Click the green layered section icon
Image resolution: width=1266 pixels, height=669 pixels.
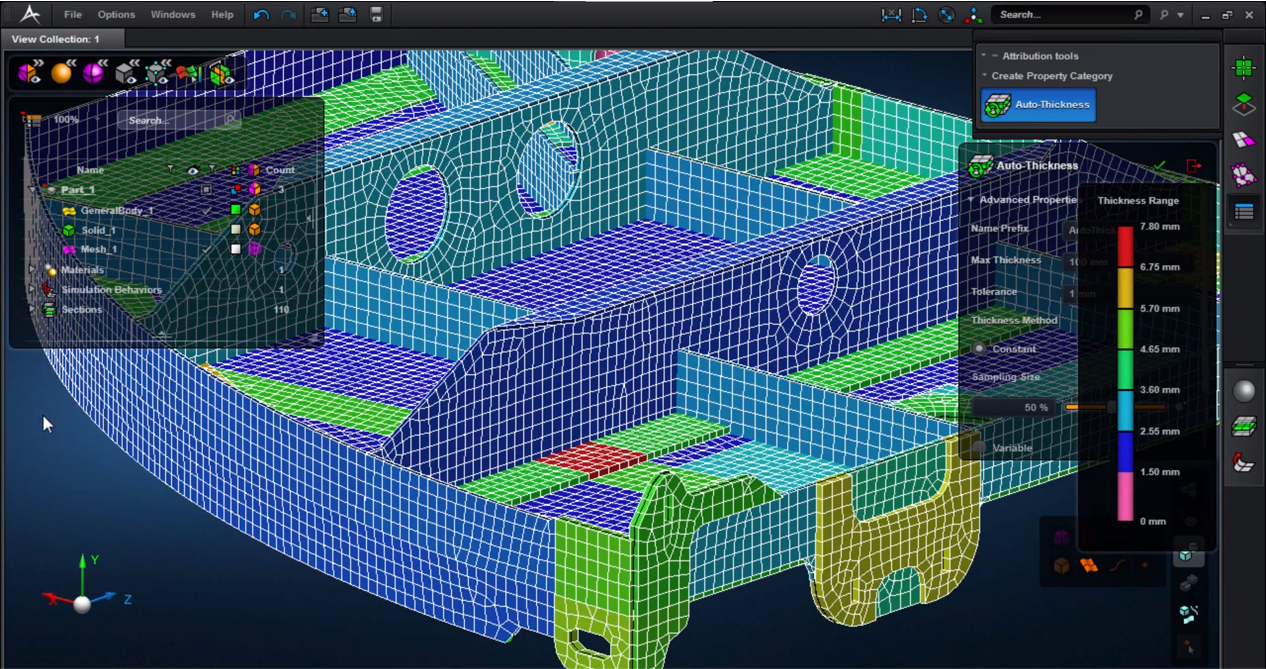pos(1243,427)
